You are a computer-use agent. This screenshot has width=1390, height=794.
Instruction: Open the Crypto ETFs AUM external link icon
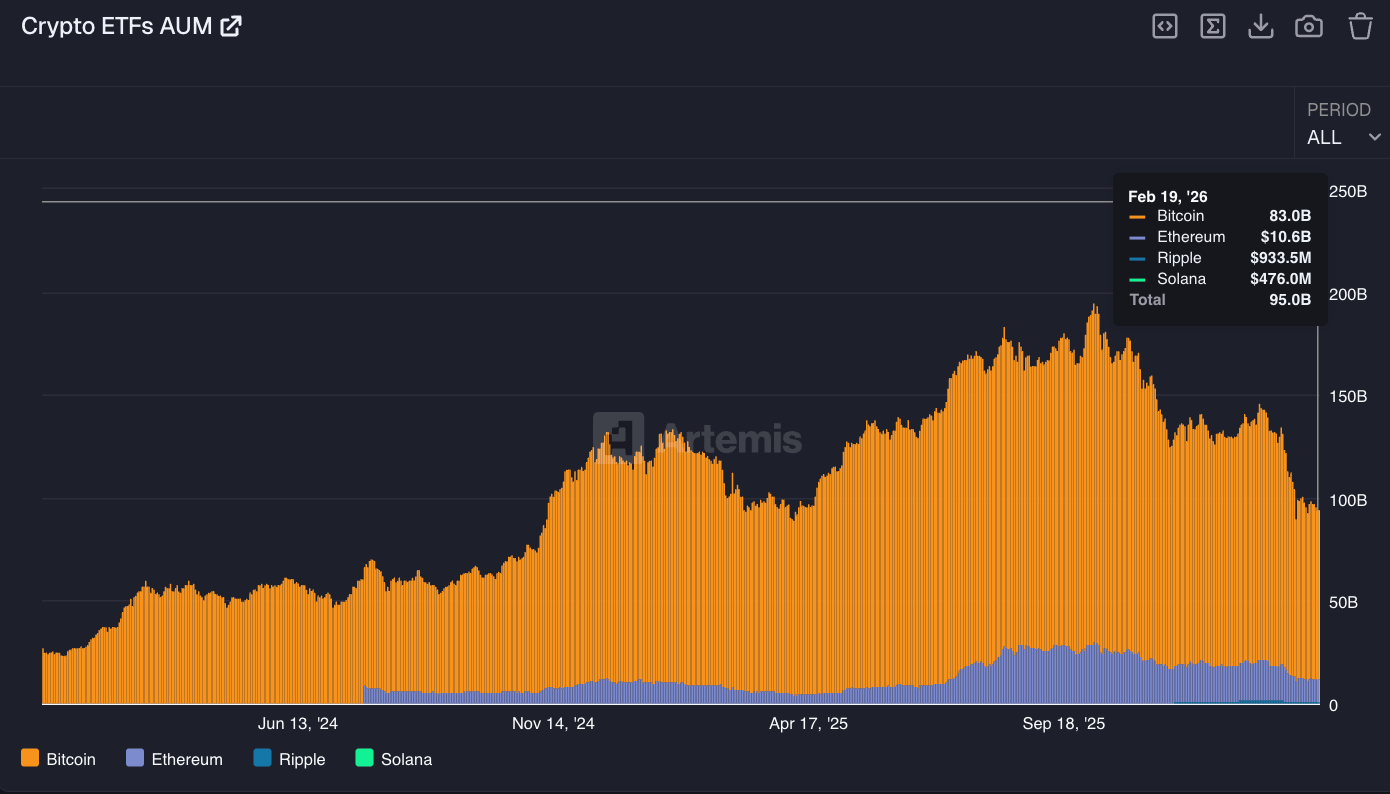[231, 26]
